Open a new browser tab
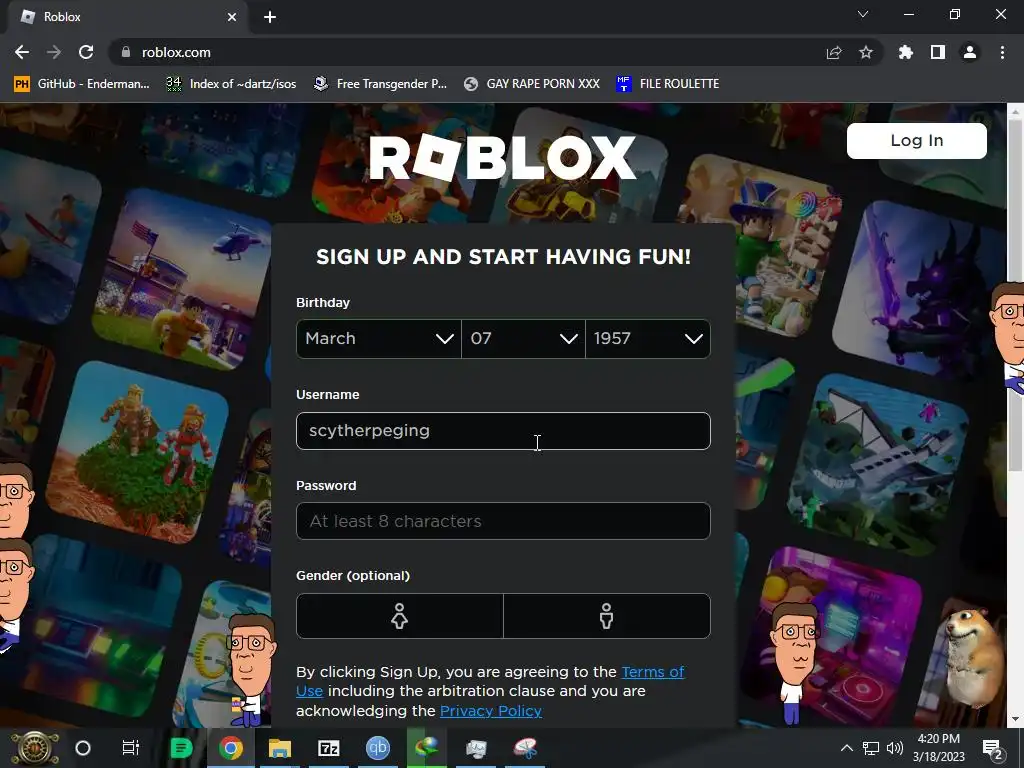The height and width of the screenshot is (768, 1024). 270,17
